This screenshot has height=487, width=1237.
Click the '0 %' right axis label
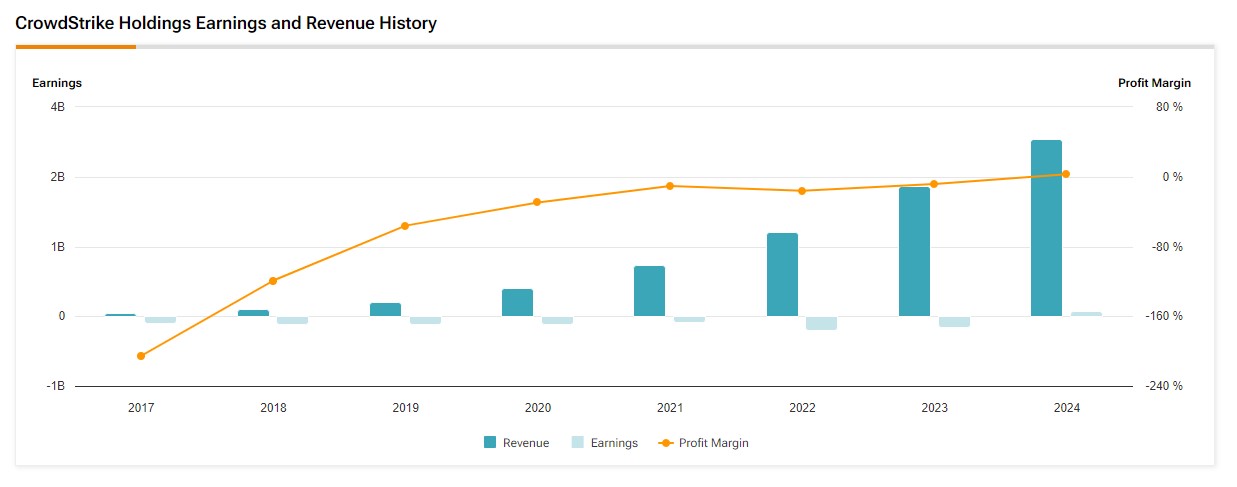coord(1172,177)
